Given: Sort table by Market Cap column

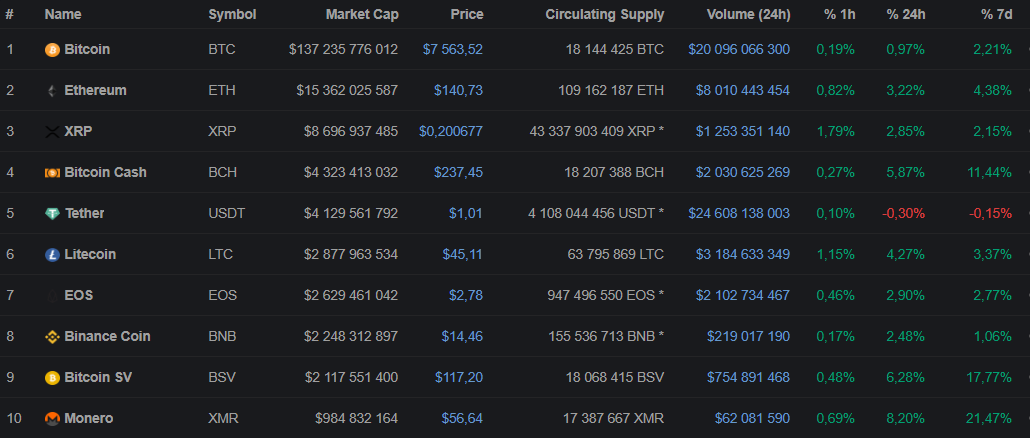Looking at the screenshot, I should [x=361, y=15].
